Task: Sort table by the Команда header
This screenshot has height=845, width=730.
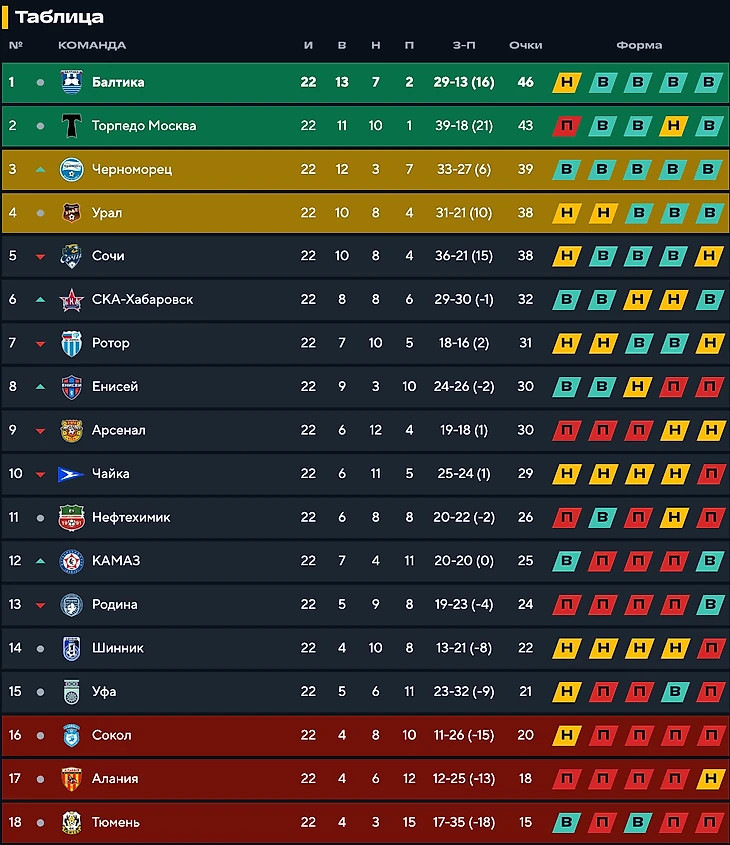Action: tap(92, 45)
